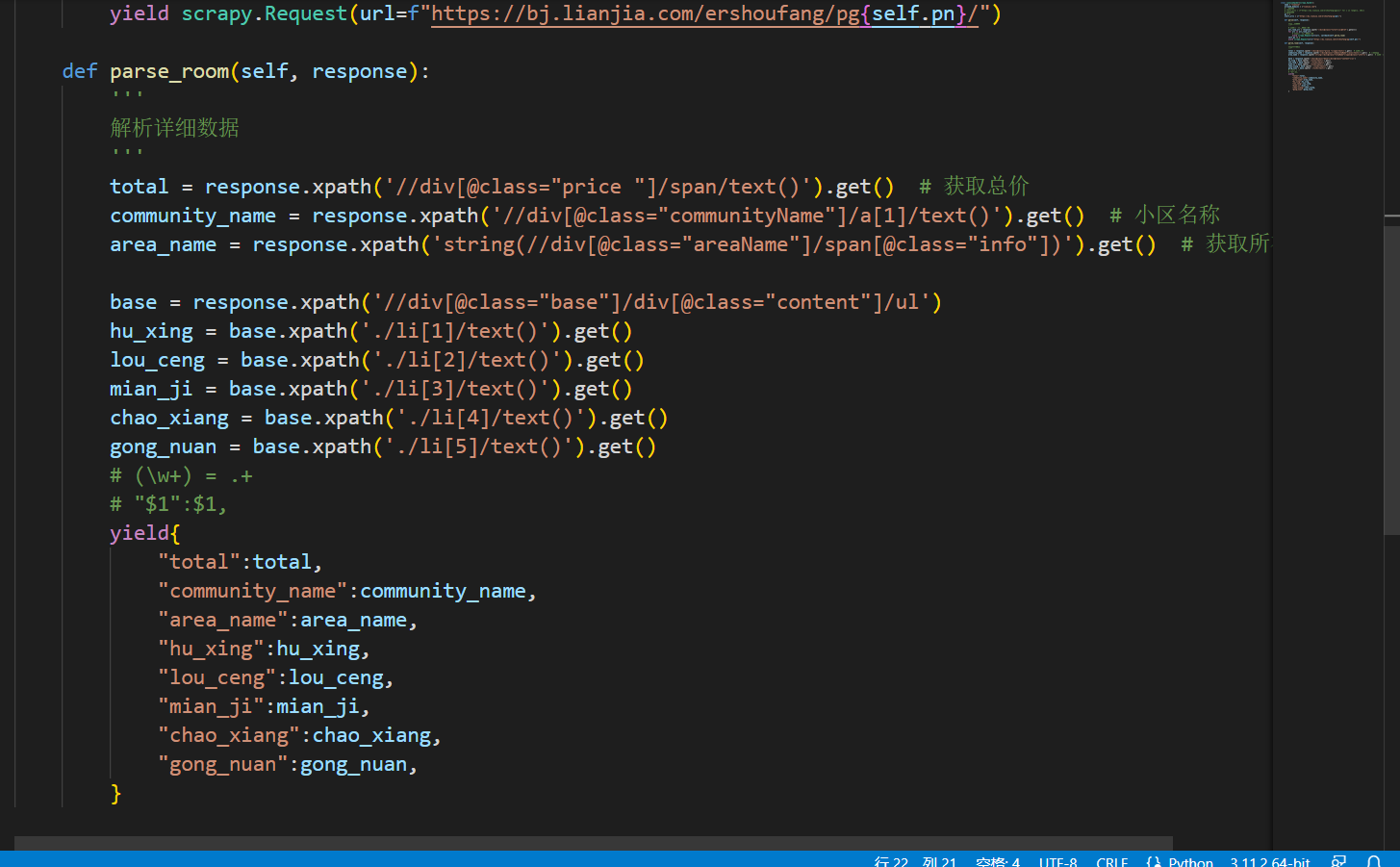This screenshot has height=867, width=1400.
Task: Click the comment '# 获取总价'
Action: click(x=974, y=187)
